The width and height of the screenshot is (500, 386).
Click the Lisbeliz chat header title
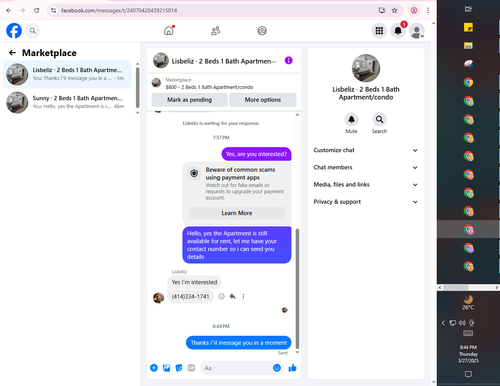click(224, 61)
